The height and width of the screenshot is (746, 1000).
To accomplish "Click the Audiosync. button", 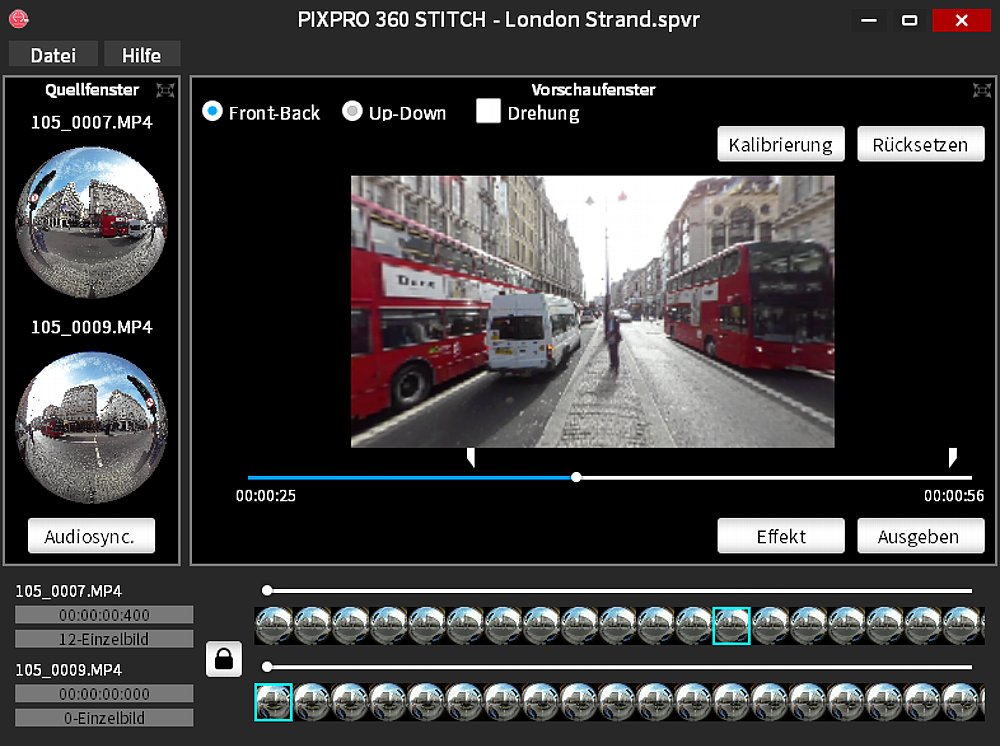I will tap(92, 536).
